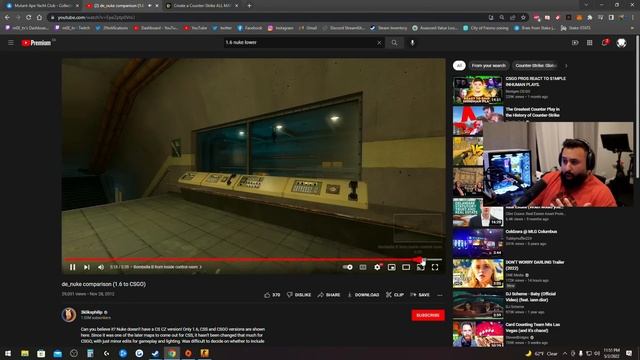Open more actions ellipsis under video
This screenshot has width=640, height=360.
tap(440, 295)
